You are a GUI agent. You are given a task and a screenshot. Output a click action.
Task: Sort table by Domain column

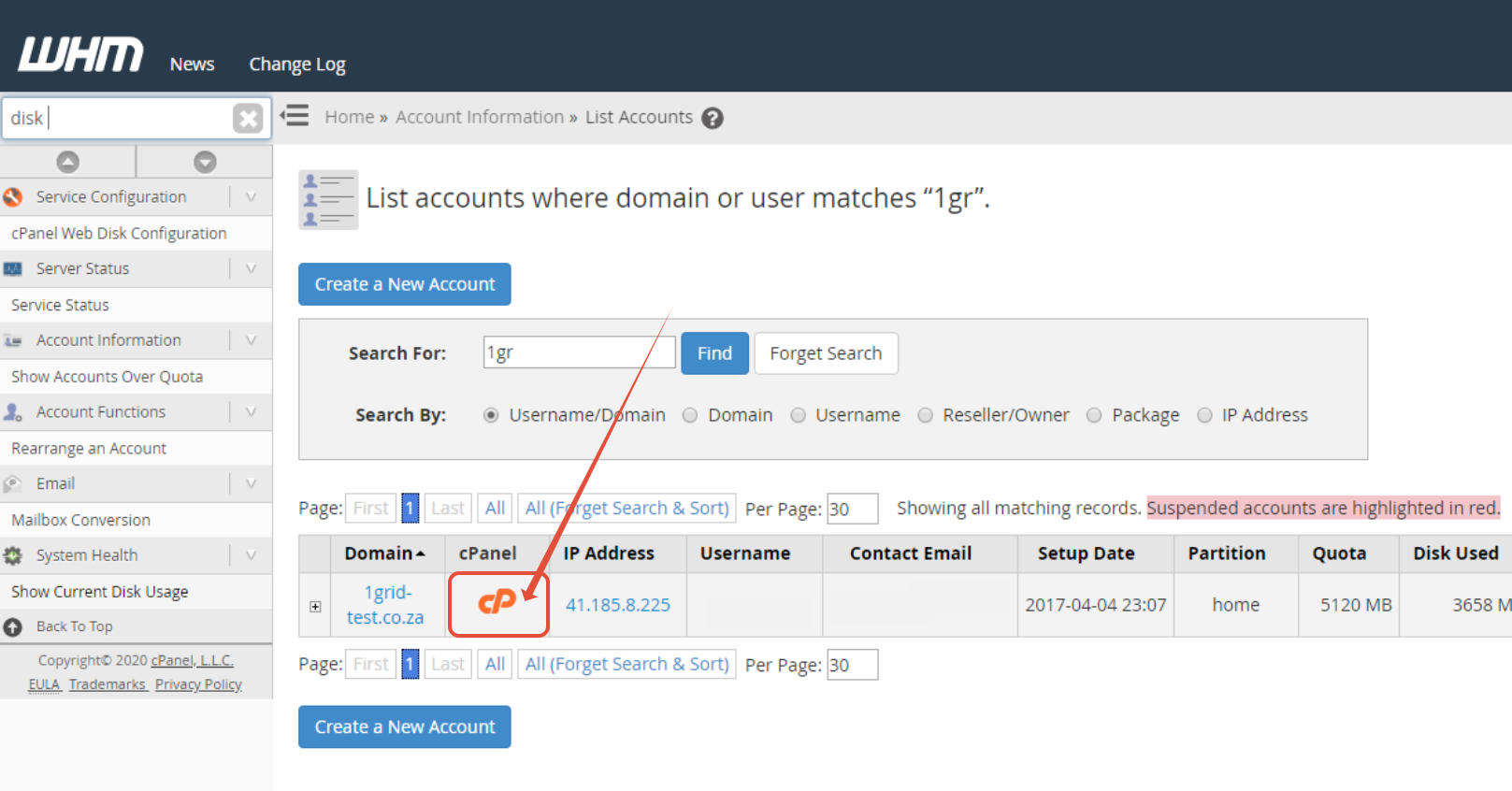(x=384, y=554)
